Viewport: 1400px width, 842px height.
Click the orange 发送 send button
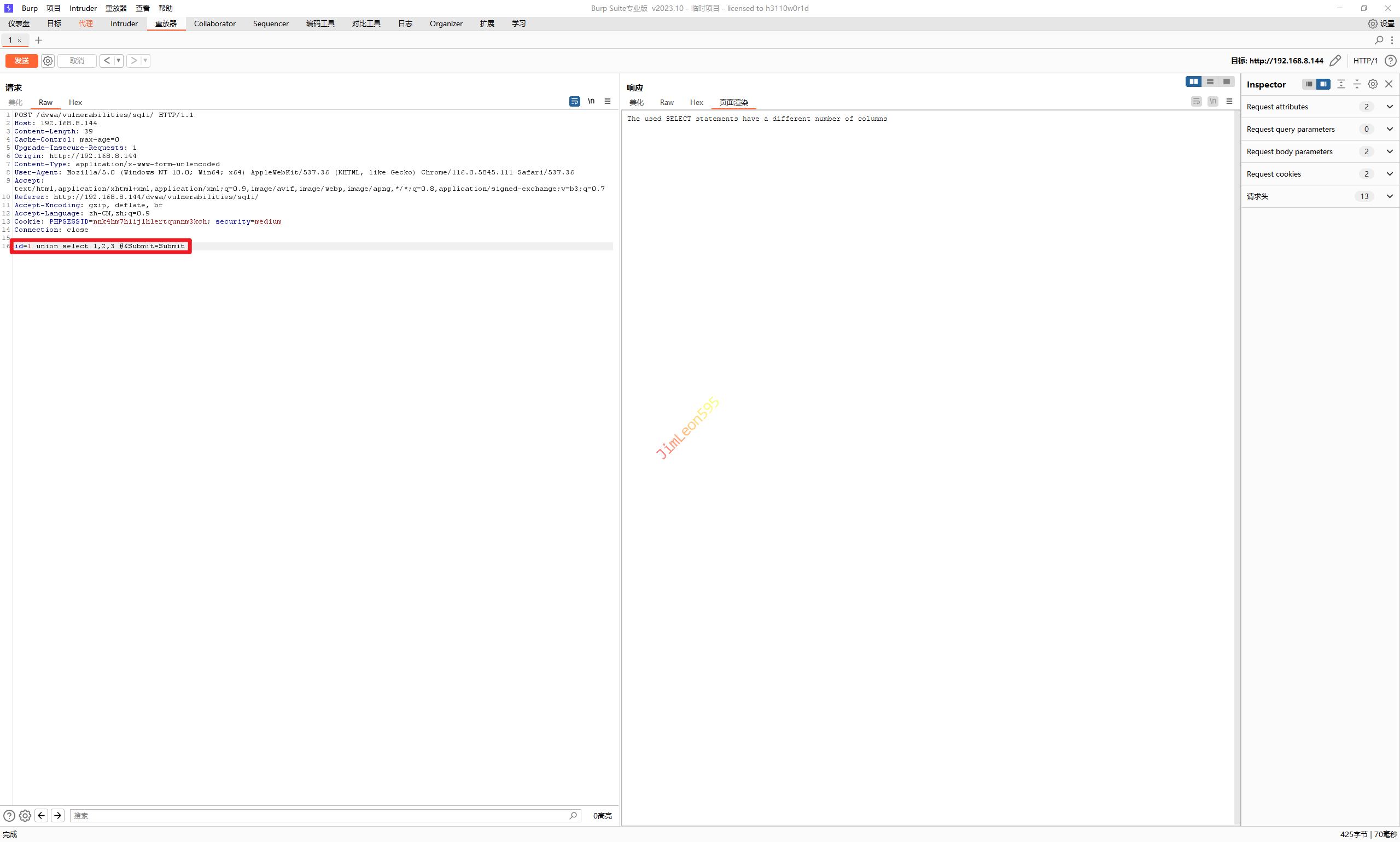[21, 61]
